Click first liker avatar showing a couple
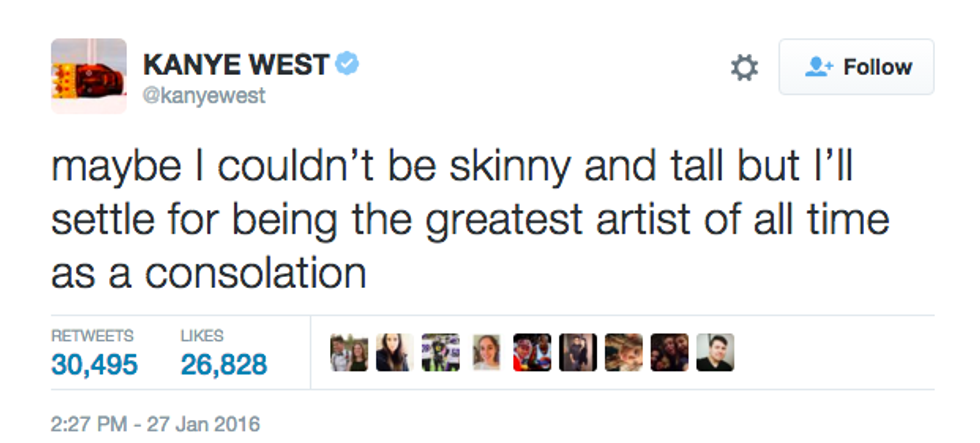The height and width of the screenshot is (443, 980). 349,353
